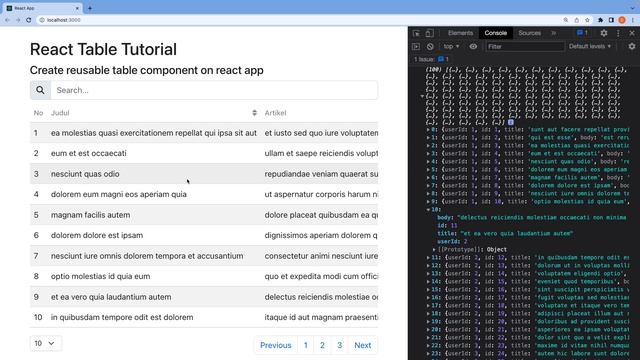The height and width of the screenshot is (360, 640).
Task: Go to page 1
Action: point(306,345)
